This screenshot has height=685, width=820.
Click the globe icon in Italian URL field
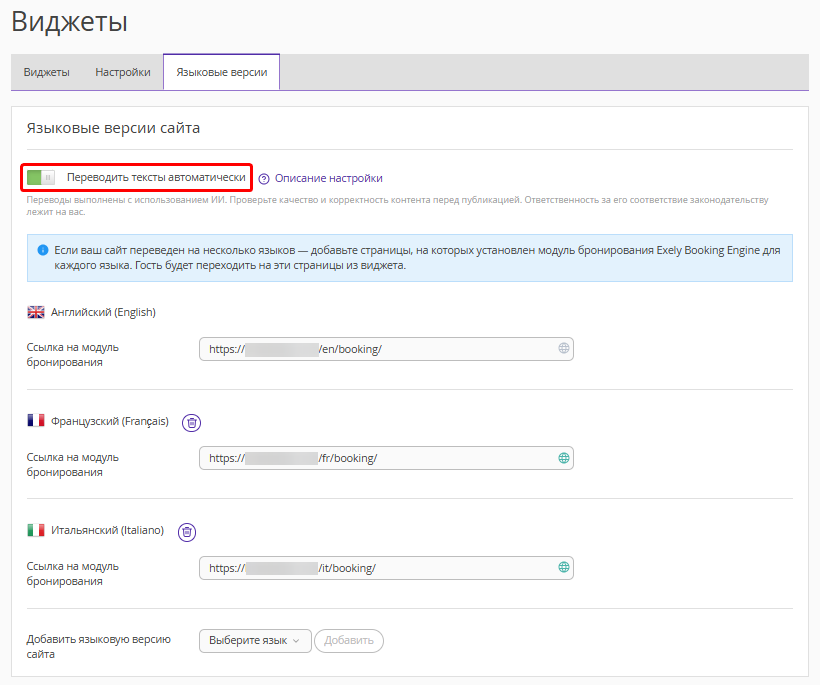tap(564, 567)
